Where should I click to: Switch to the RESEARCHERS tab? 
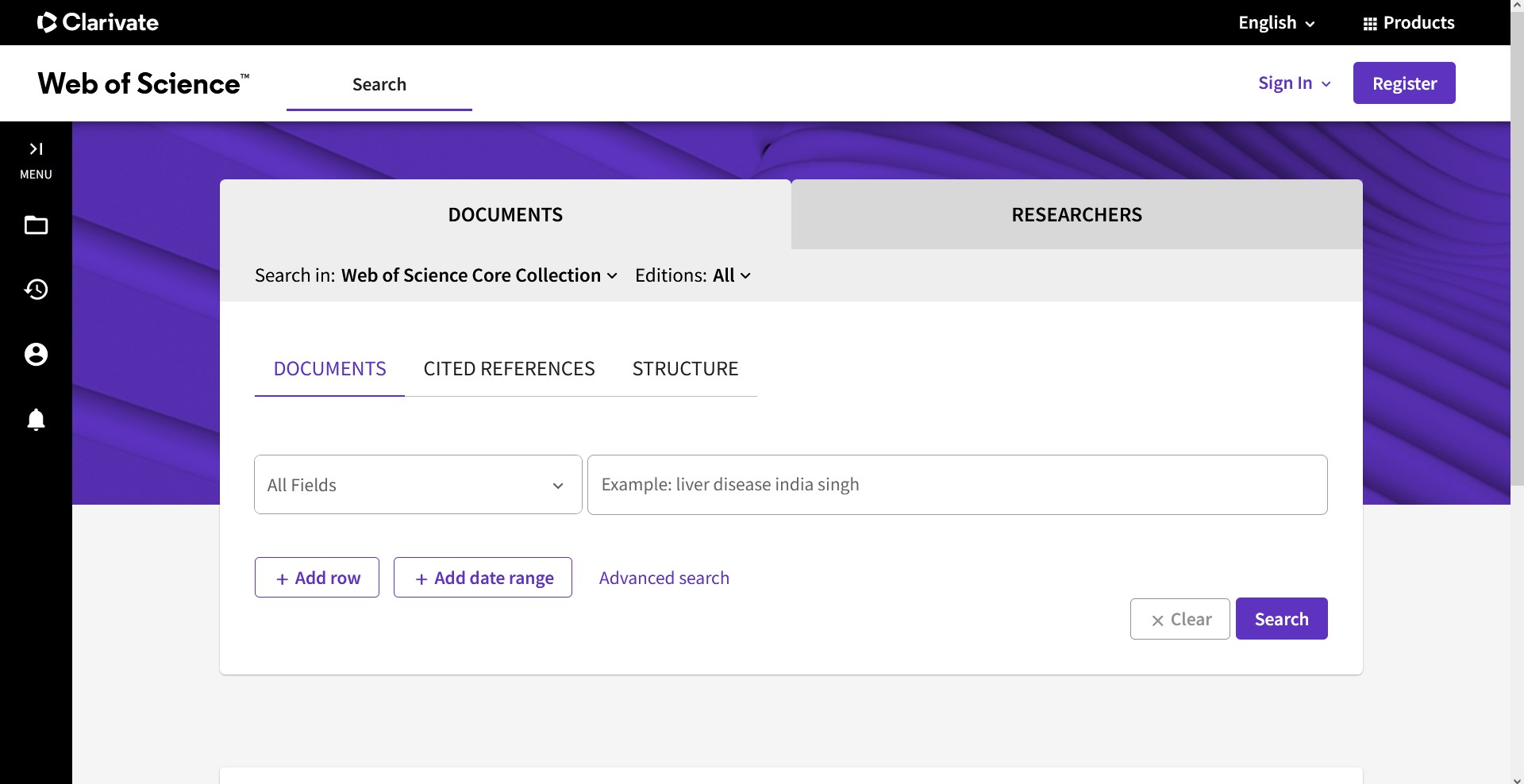tap(1077, 214)
